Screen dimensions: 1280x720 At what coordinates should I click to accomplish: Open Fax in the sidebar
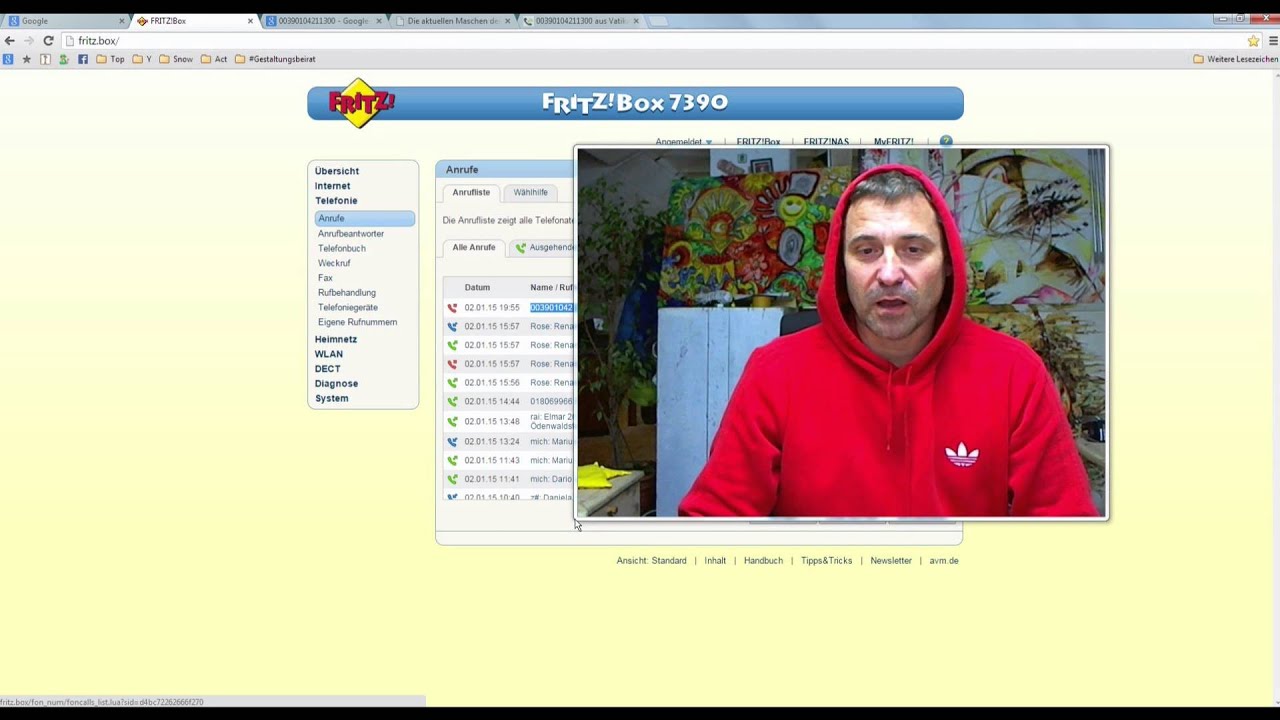(x=325, y=278)
